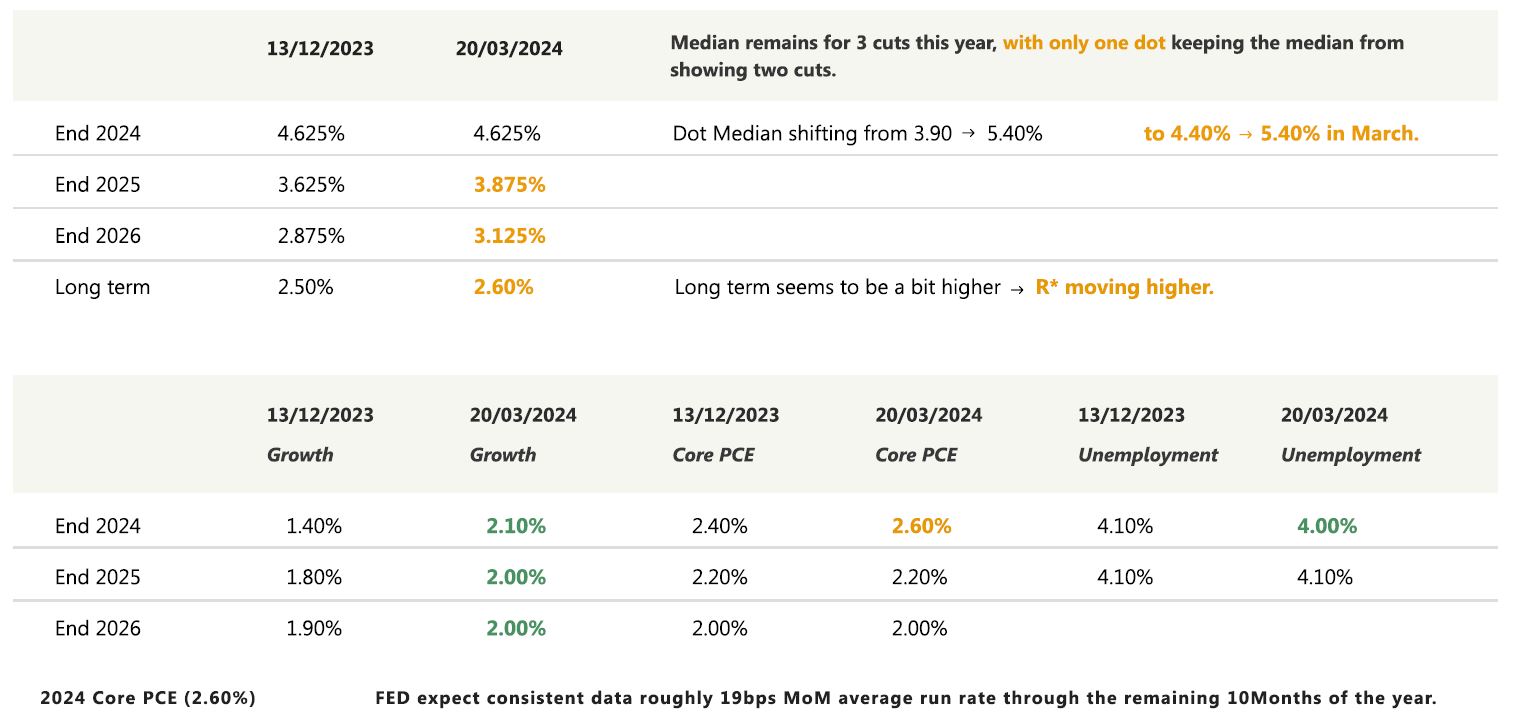1514x727 pixels.
Task: Select the 1.90% growth cell
Action: coord(314,628)
